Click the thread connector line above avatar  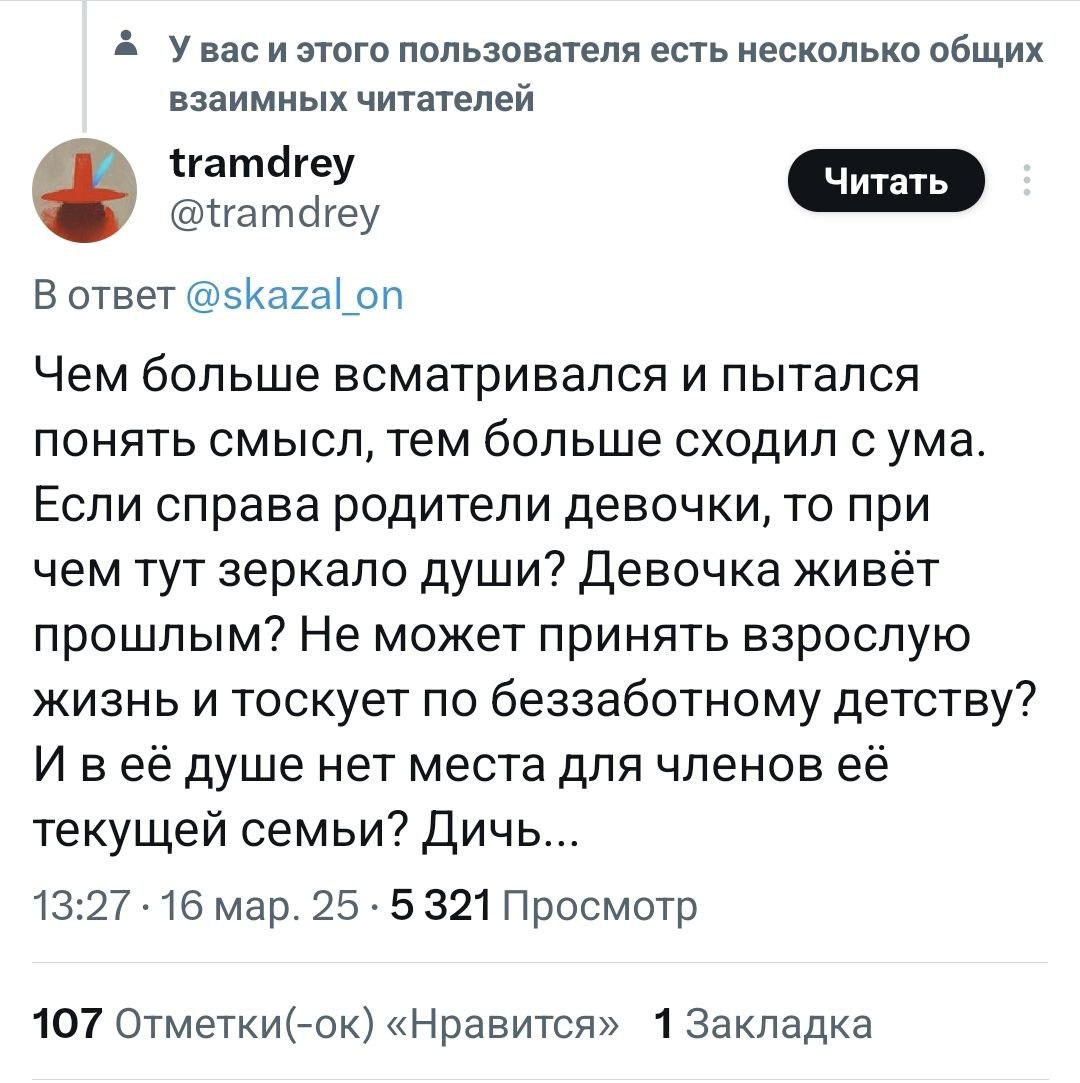[x=84, y=66]
